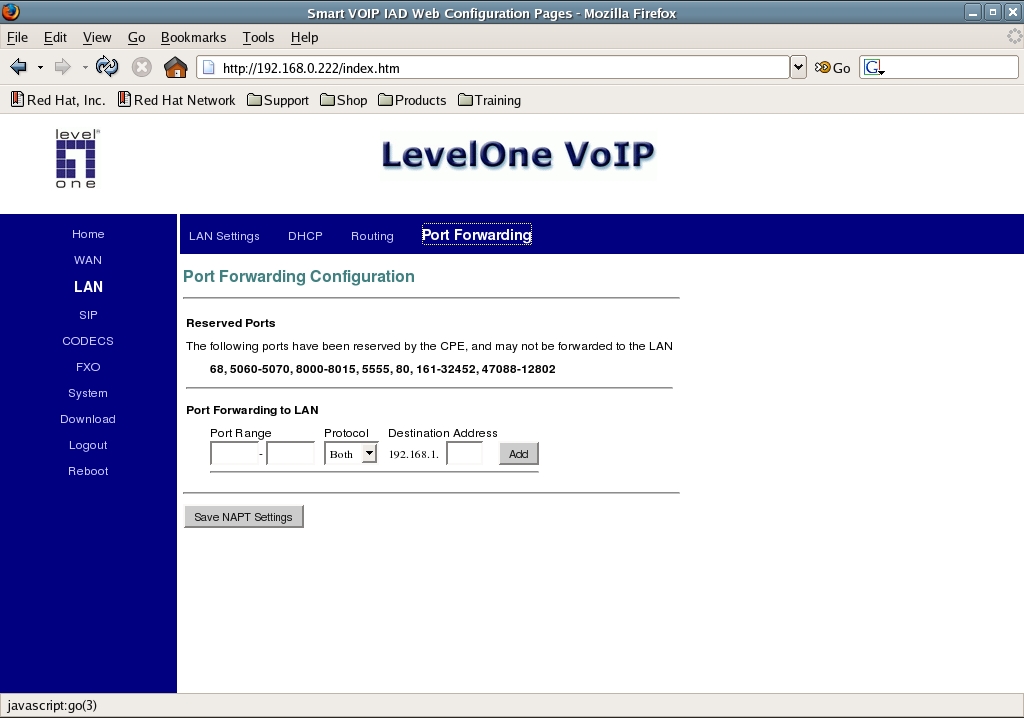This screenshot has height=718, width=1024.
Task: Click the first Port Range start field
Action: coord(234,454)
